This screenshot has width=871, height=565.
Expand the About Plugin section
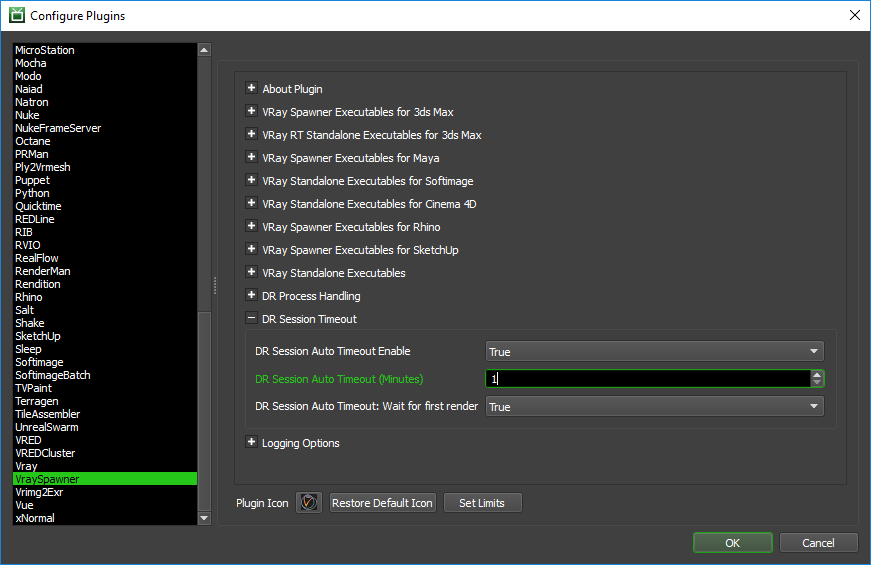coord(252,89)
